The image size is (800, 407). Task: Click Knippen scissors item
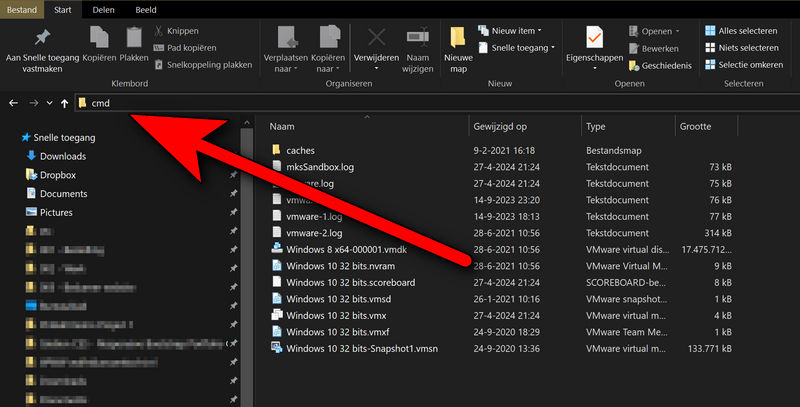coord(177,31)
